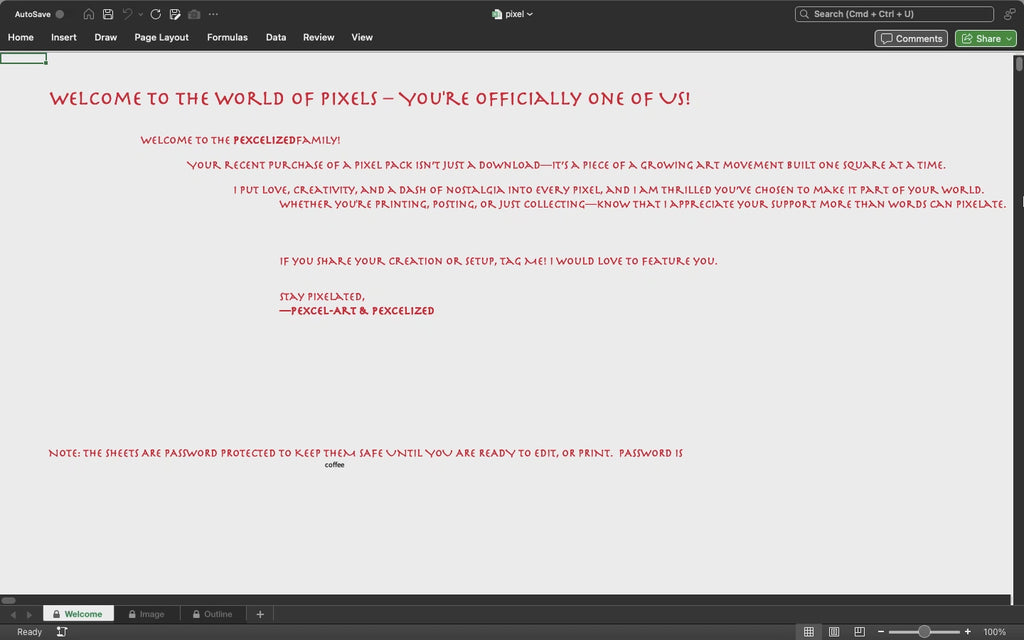Switch to Page Layout view icon
Viewport: 1024px width, 640px height.
coord(834,632)
